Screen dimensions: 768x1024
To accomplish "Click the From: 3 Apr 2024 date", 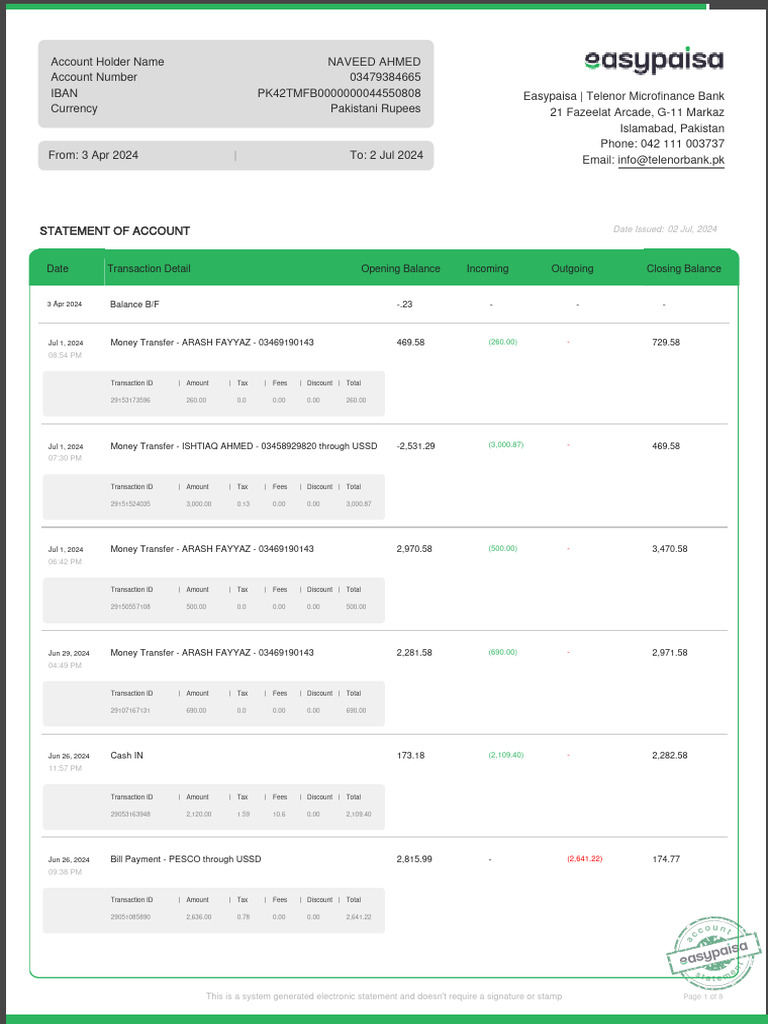I will (94, 155).
